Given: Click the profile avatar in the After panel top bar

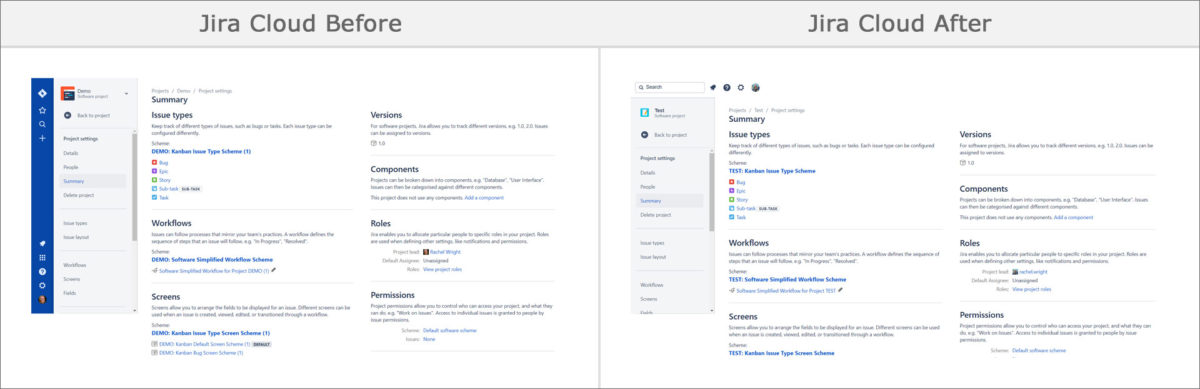Looking at the screenshot, I should pos(756,87).
